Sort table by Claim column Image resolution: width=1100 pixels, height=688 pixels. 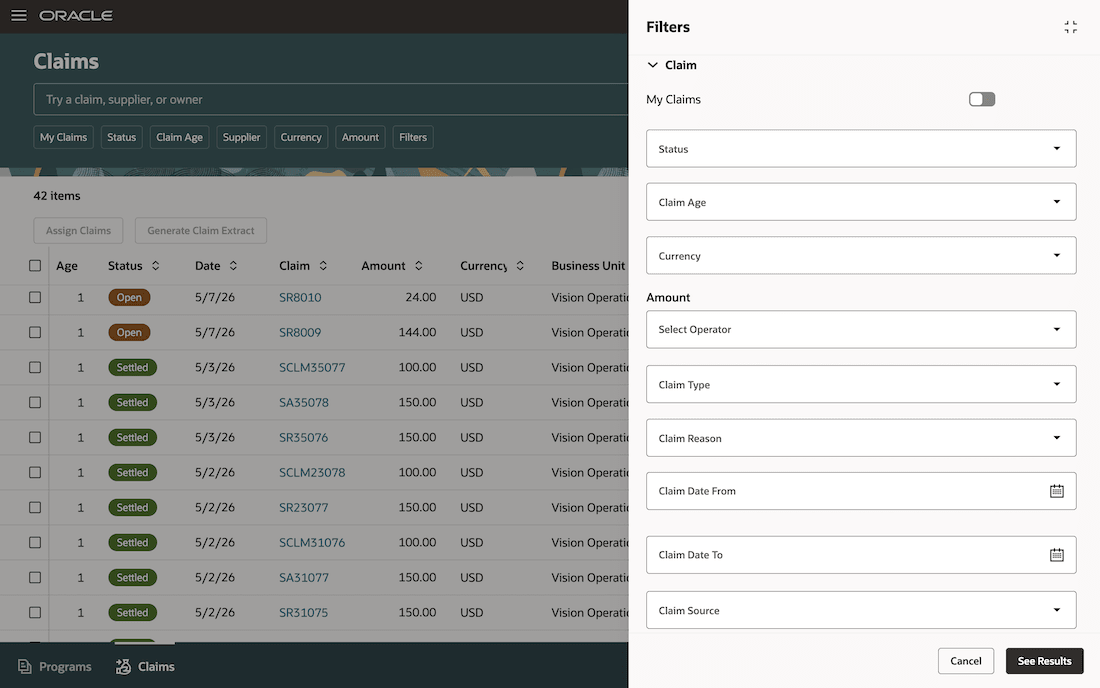coord(323,266)
